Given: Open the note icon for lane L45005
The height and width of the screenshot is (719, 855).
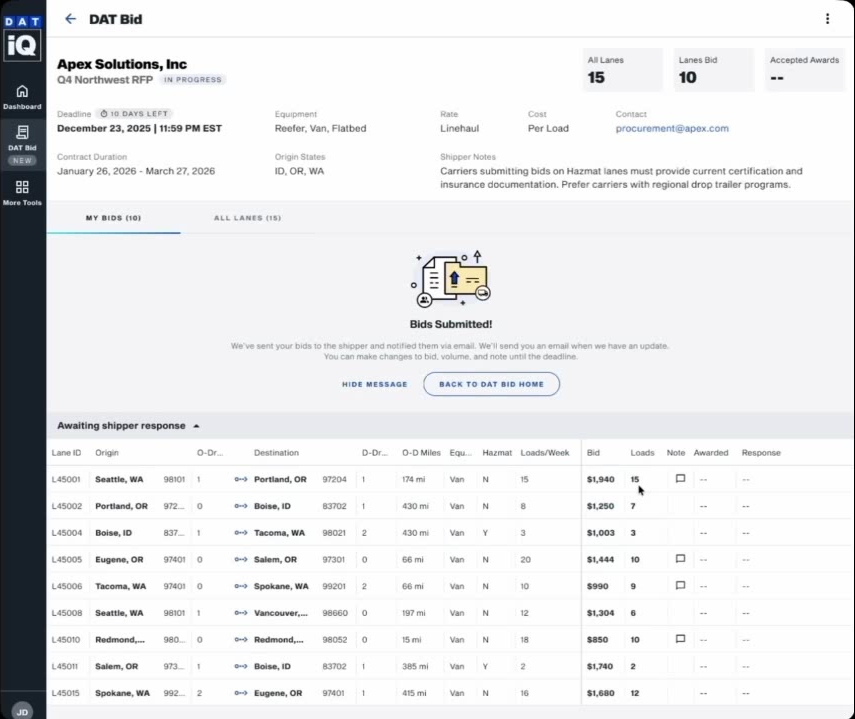Looking at the screenshot, I should click(680, 559).
